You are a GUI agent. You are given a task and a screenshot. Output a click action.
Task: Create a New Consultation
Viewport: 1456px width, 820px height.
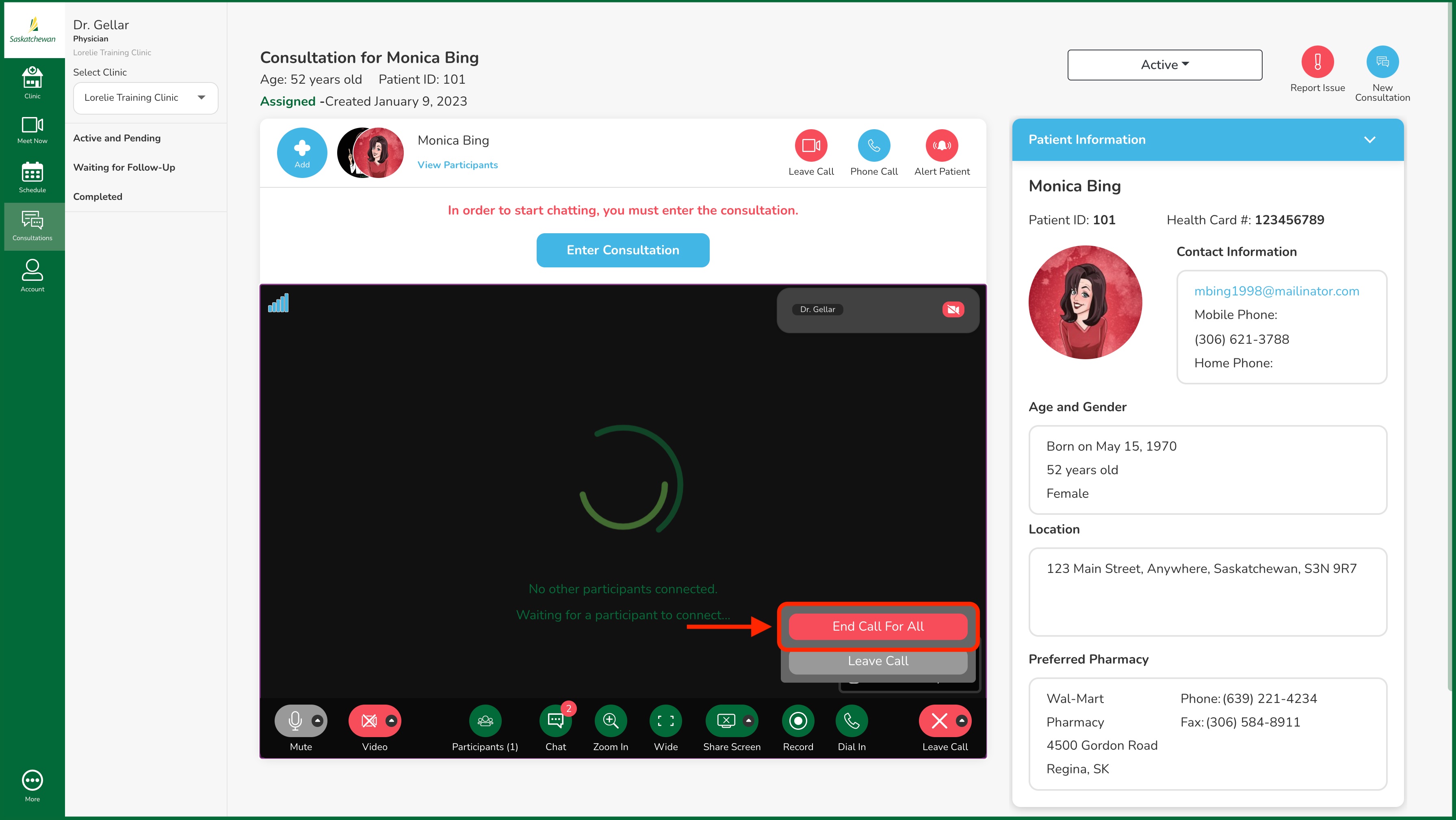tap(1382, 62)
